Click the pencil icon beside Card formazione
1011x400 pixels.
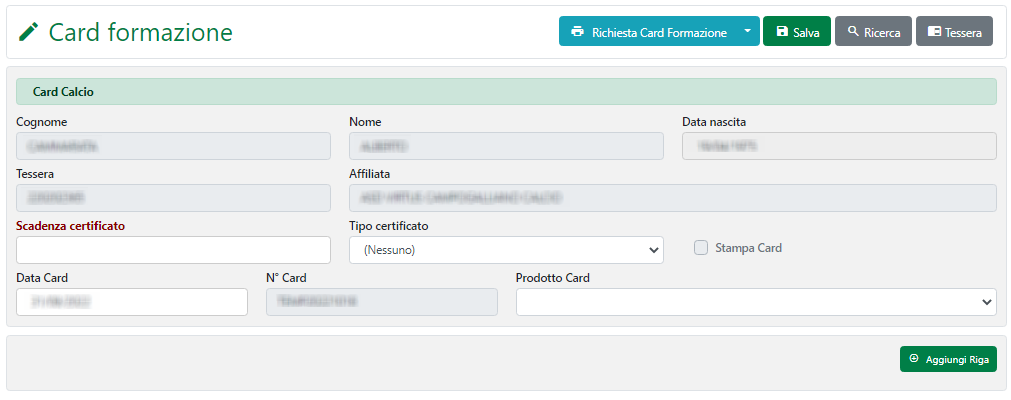click(x=29, y=32)
